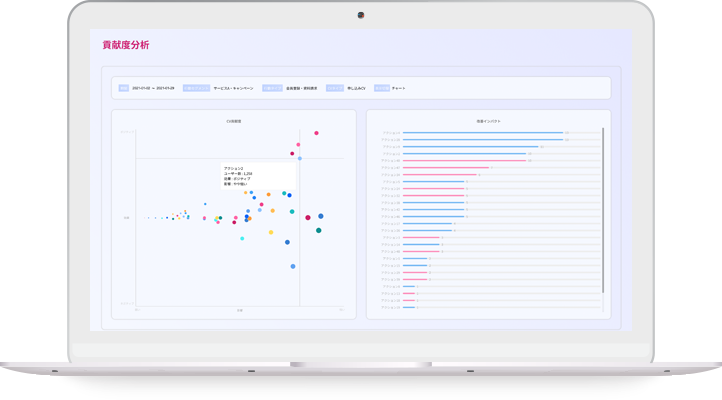Select the チャート display type option
Image resolution: width=722 pixels, height=400 pixels.
pos(399,88)
